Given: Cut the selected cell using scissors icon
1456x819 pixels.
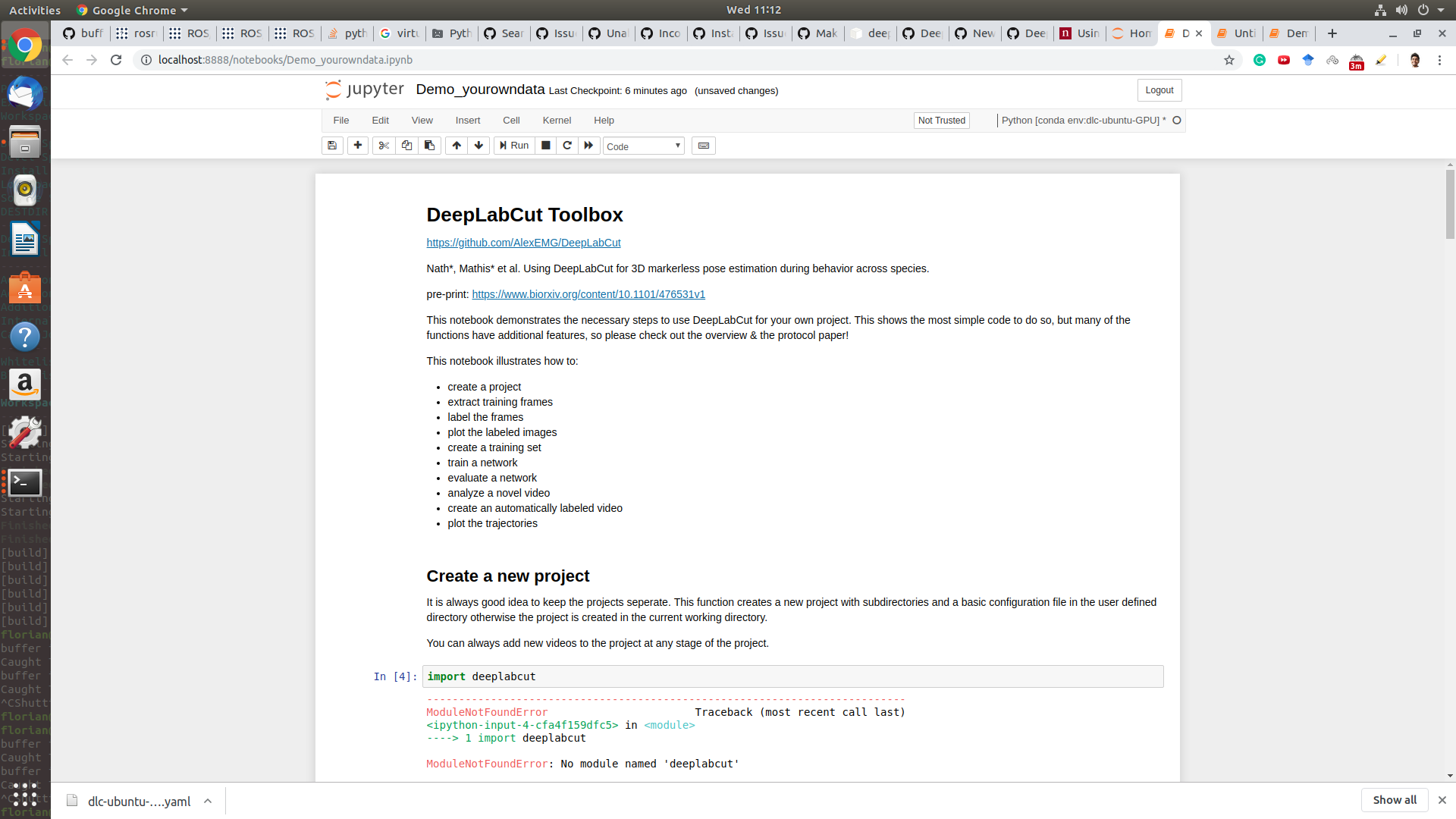Looking at the screenshot, I should pos(384,146).
